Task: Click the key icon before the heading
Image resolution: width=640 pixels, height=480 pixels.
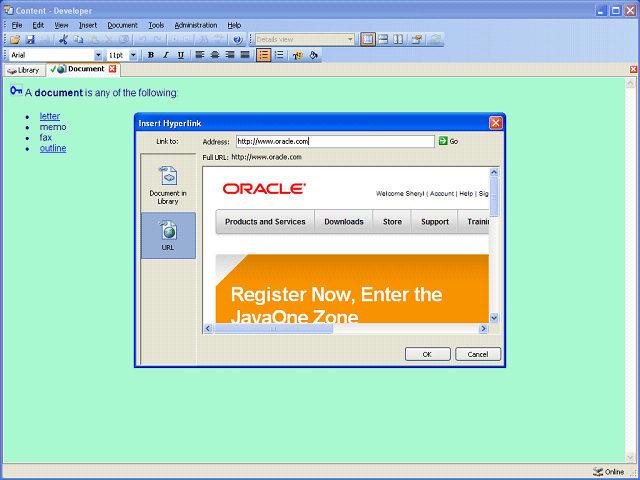Action: point(16,91)
